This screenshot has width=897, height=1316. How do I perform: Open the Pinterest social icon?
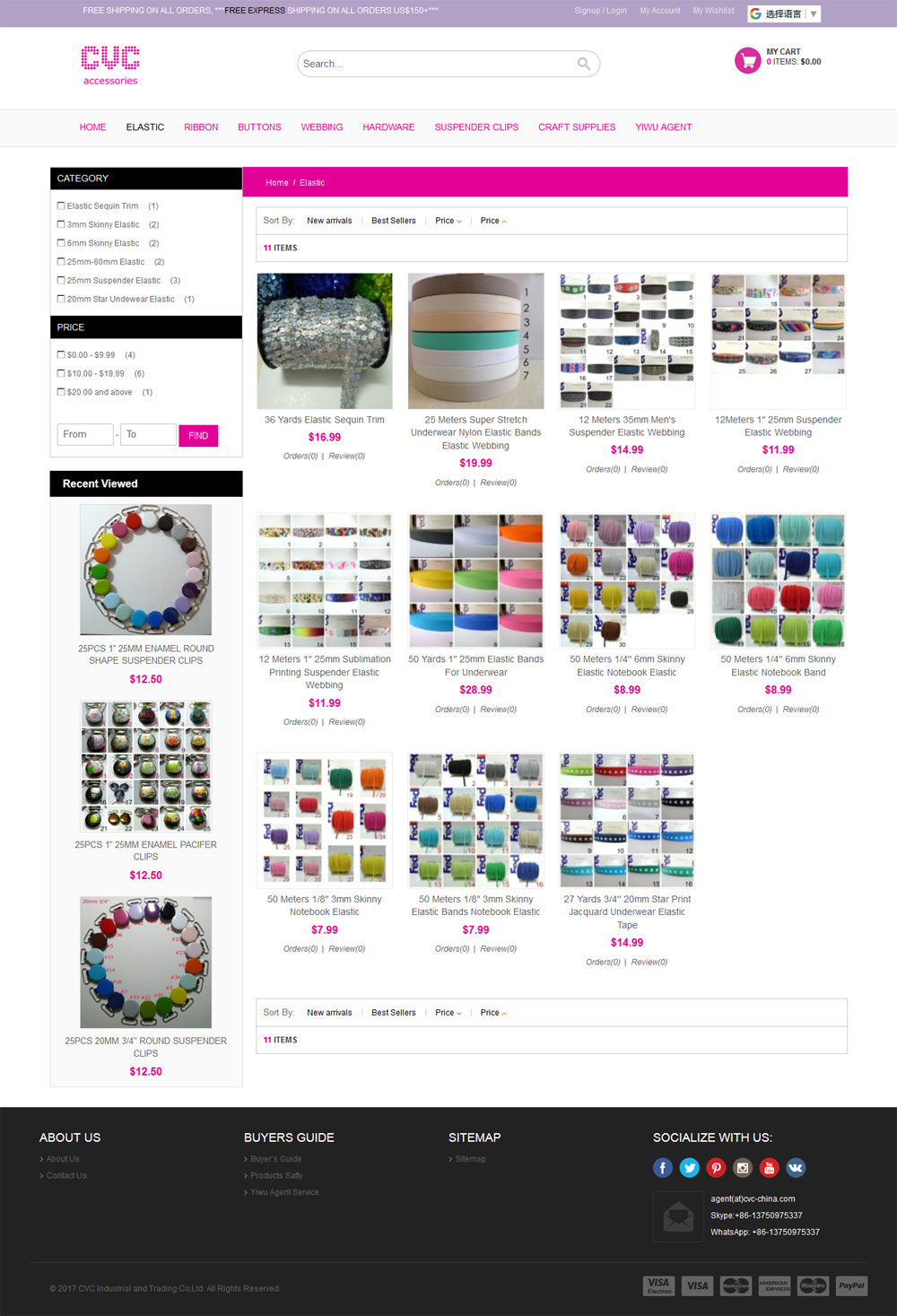[716, 1167]
